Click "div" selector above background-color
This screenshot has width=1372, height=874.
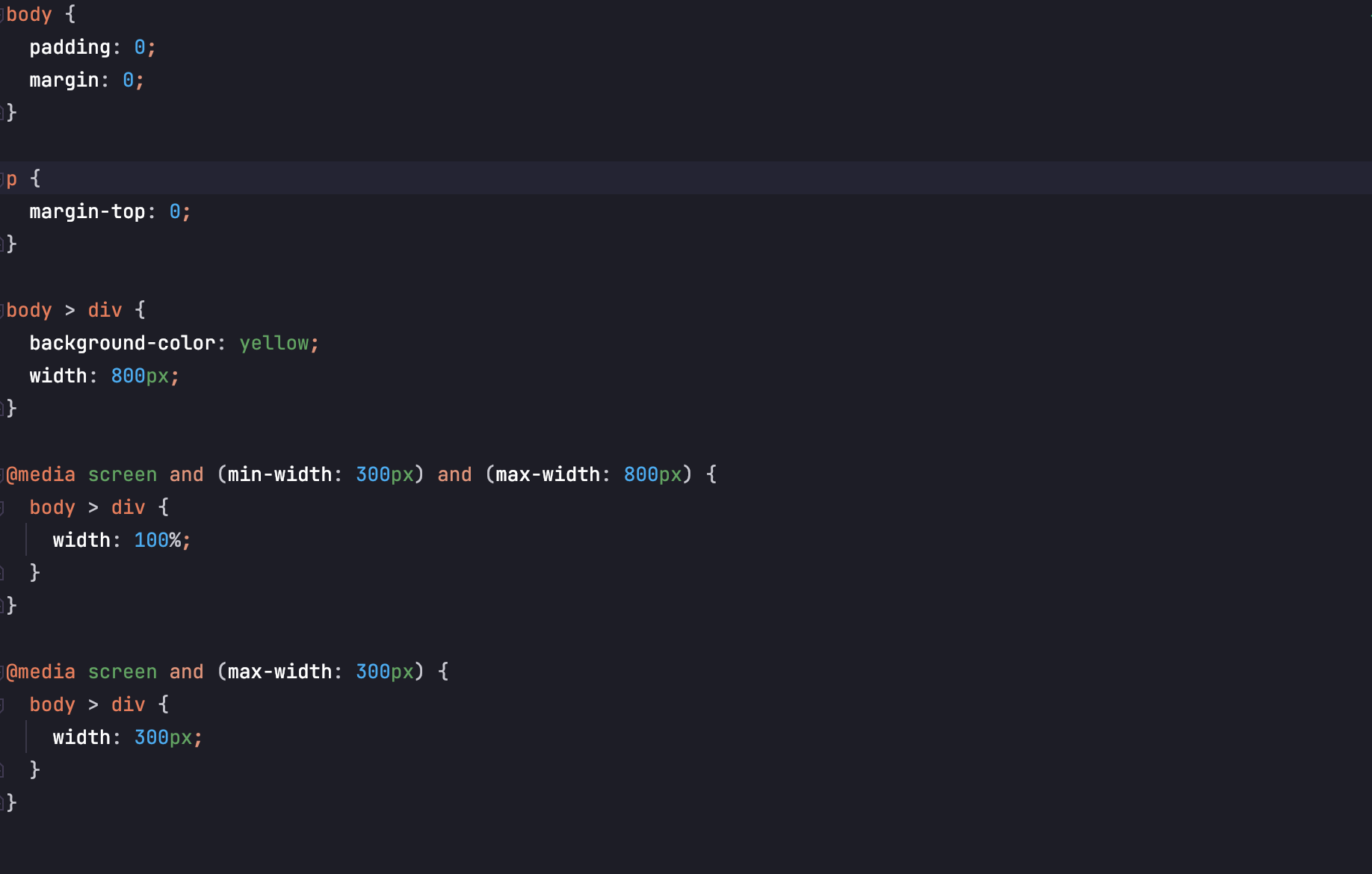105,311
